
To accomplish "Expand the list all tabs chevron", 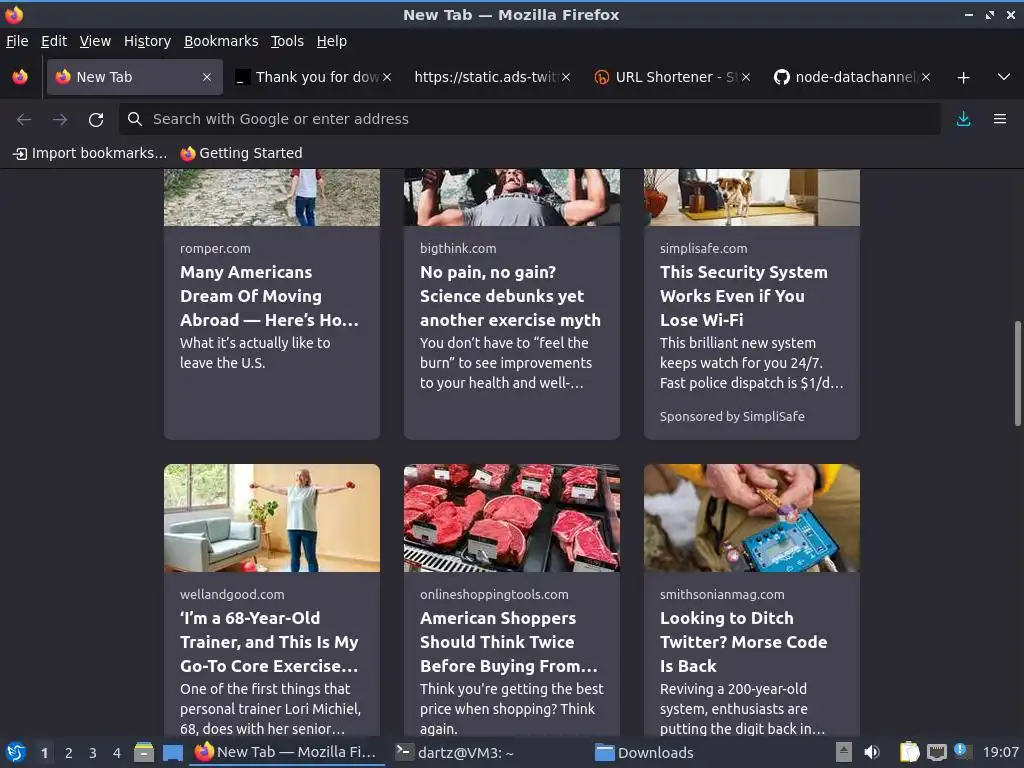I will [x=1004, y=77].
